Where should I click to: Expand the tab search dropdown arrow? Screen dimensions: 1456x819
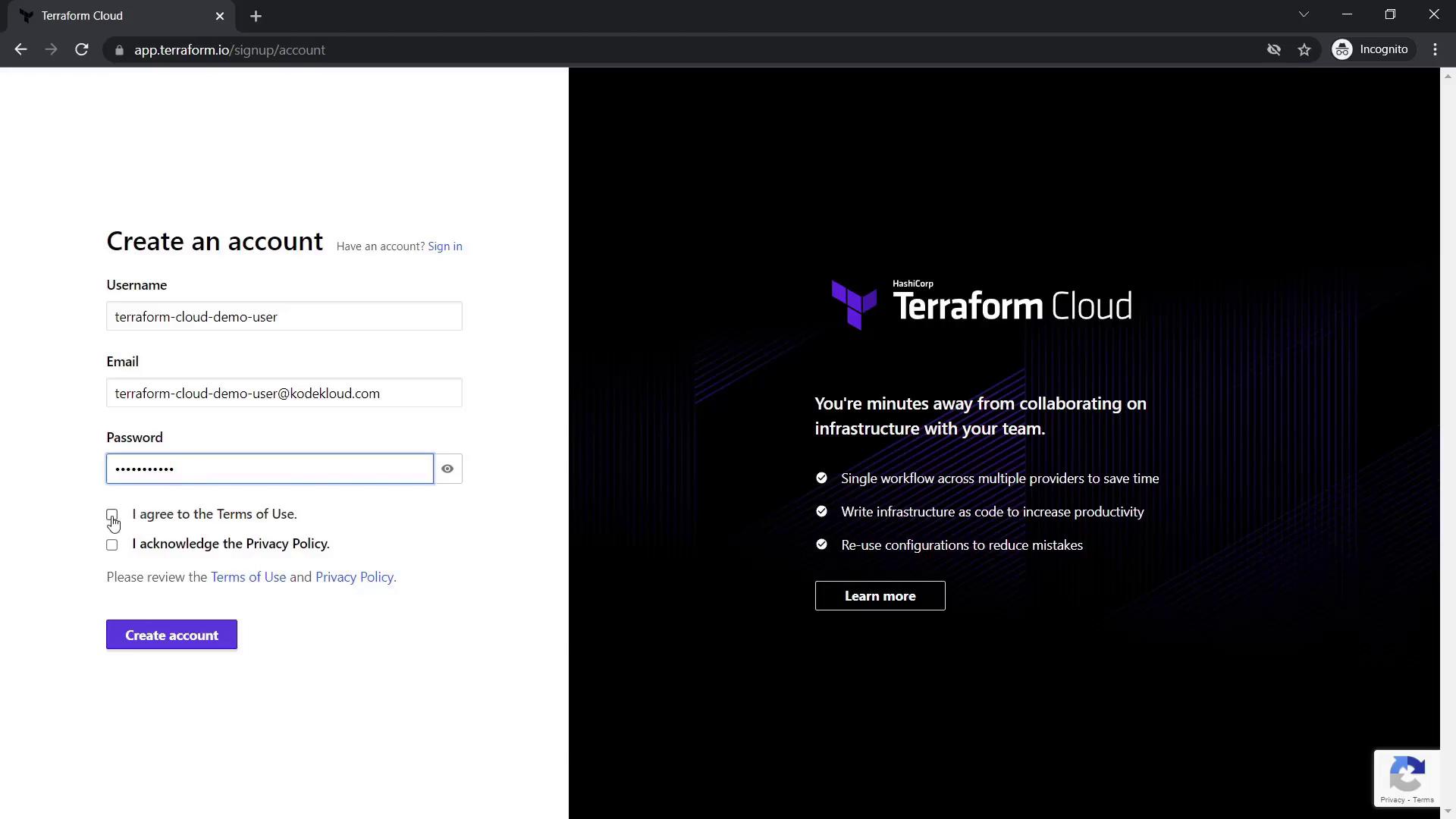(1304, 14)
